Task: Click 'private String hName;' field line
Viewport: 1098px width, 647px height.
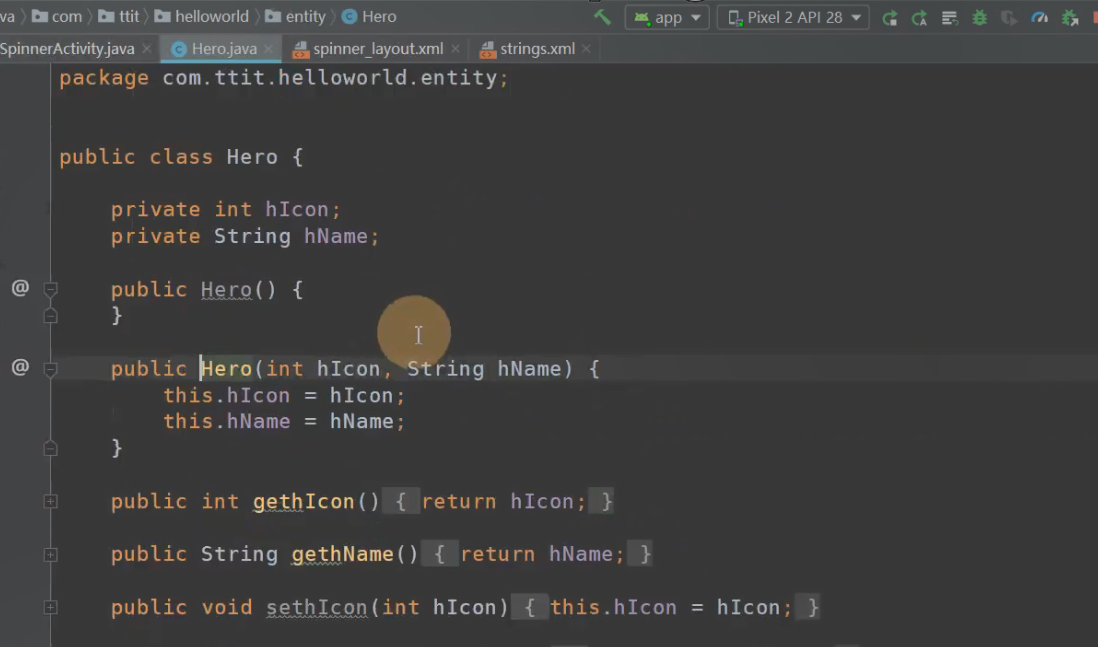Action: point(245,236)
